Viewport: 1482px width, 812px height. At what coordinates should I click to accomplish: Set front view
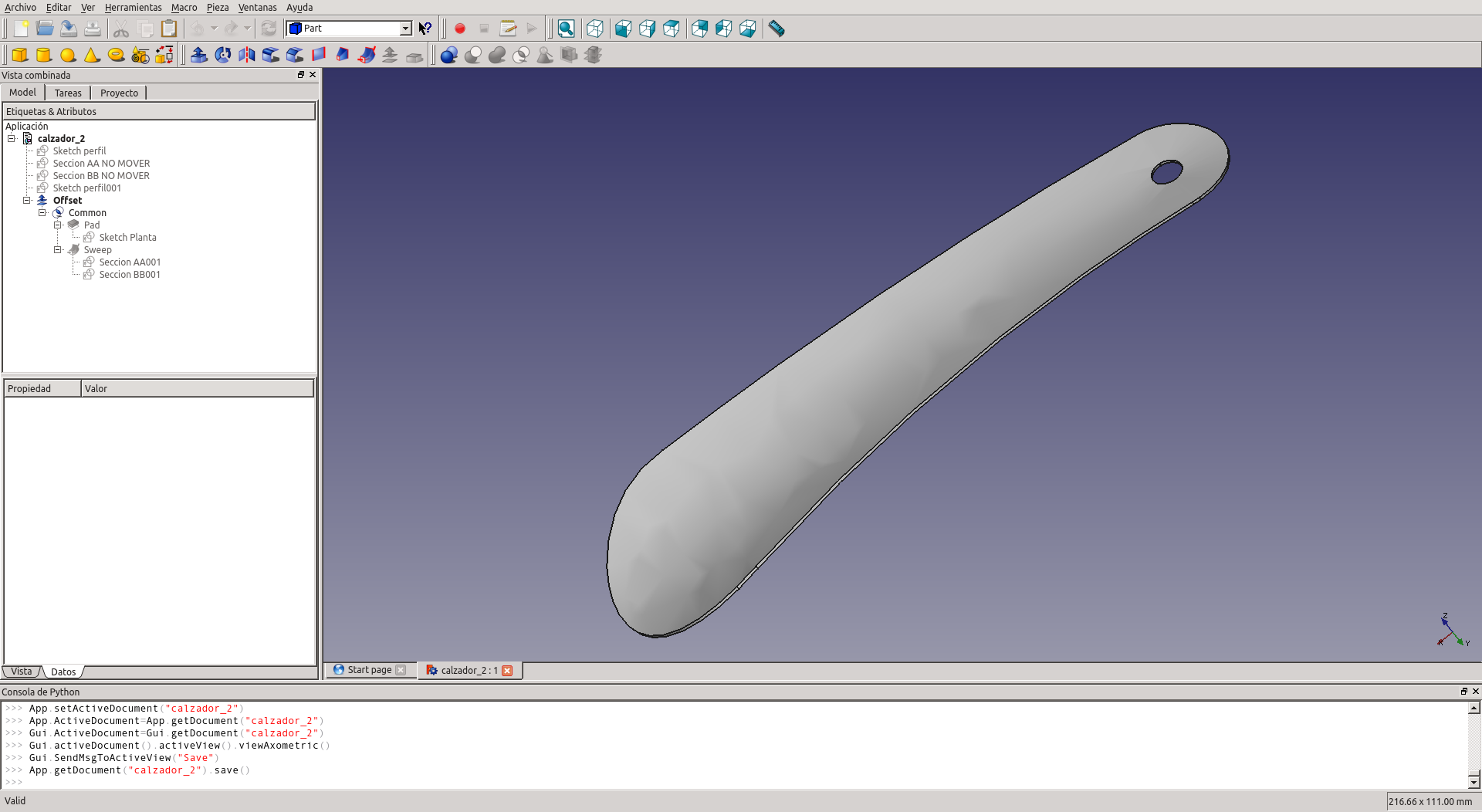coord(623,29)
